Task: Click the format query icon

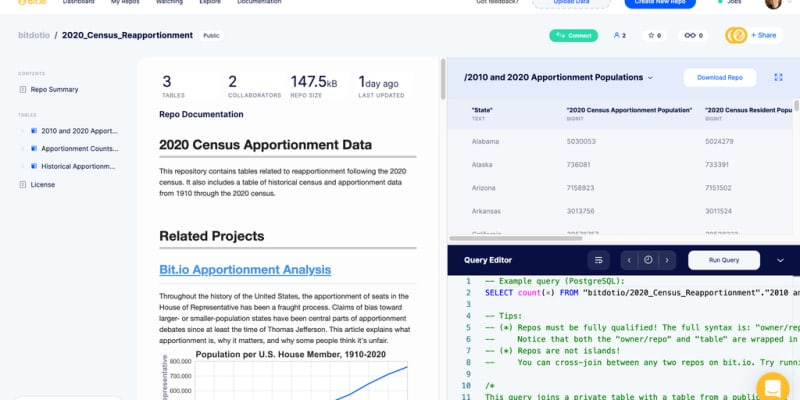Action: pos(598,260)
